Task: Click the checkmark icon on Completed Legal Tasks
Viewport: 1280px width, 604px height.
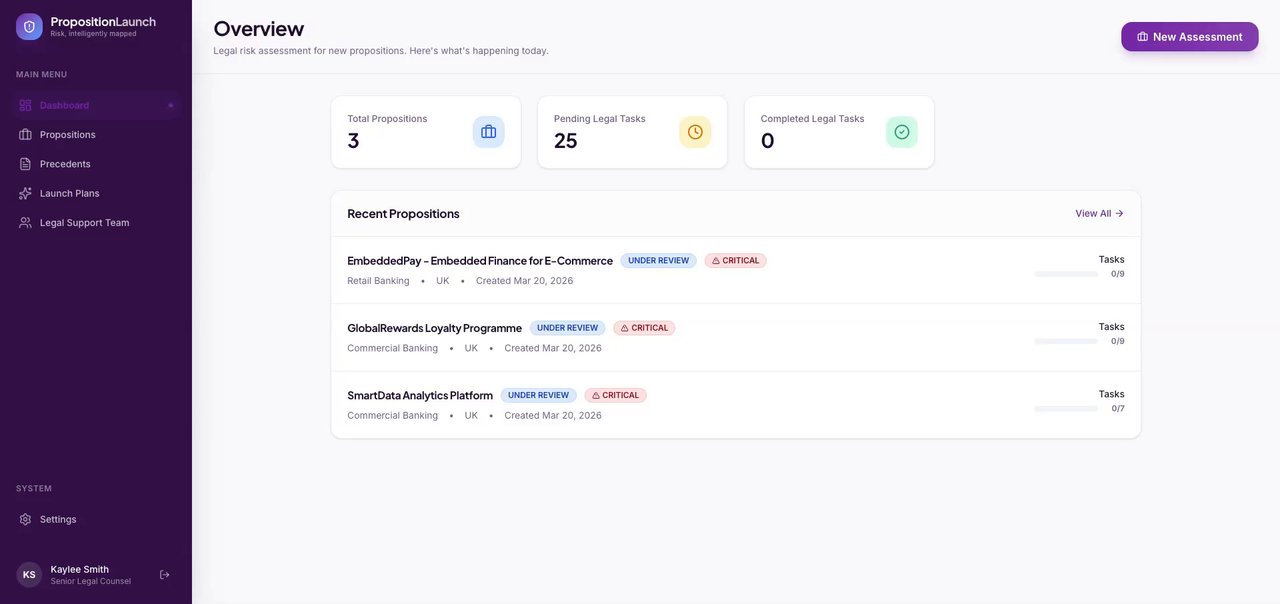Action: pos(902,132)
